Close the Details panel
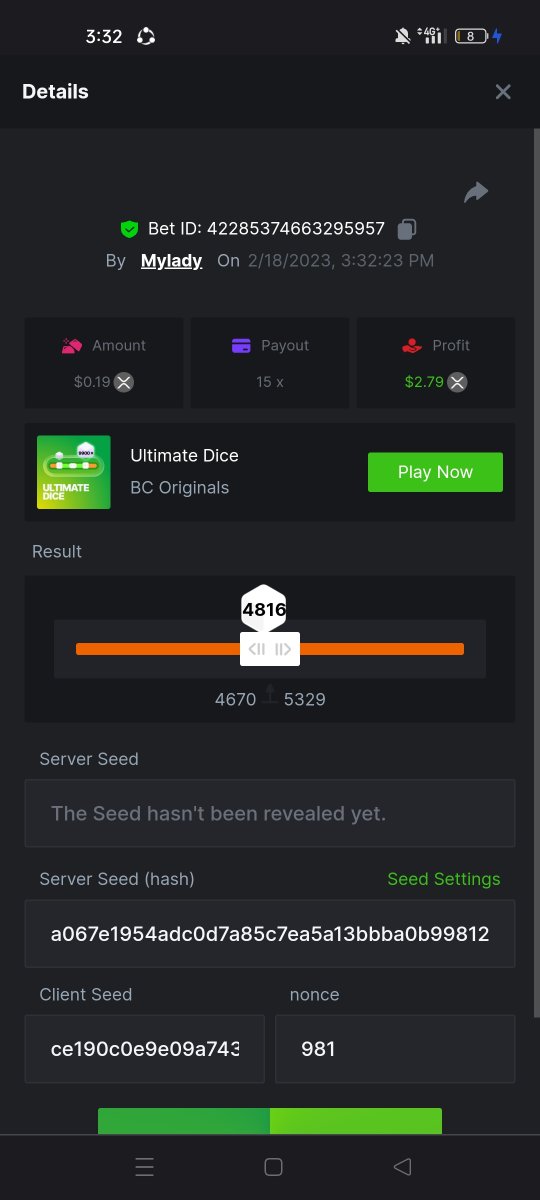Viewport: 540px width, 1200px height. pos(503,92)
